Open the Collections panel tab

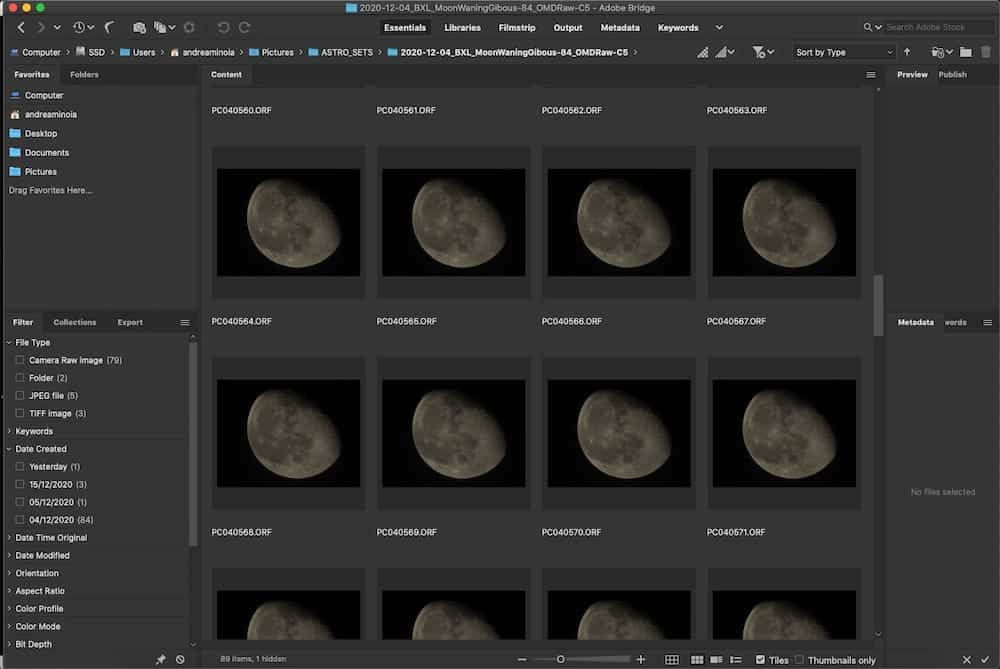click(x=75, y=323)
